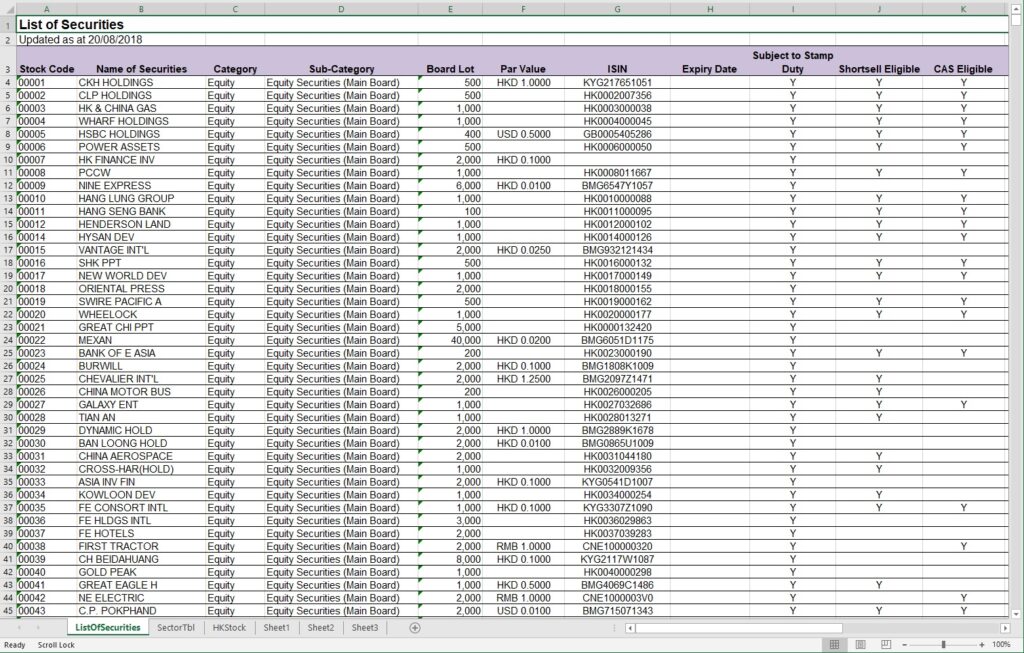Open the Sheet1 tab

[276, 628]
